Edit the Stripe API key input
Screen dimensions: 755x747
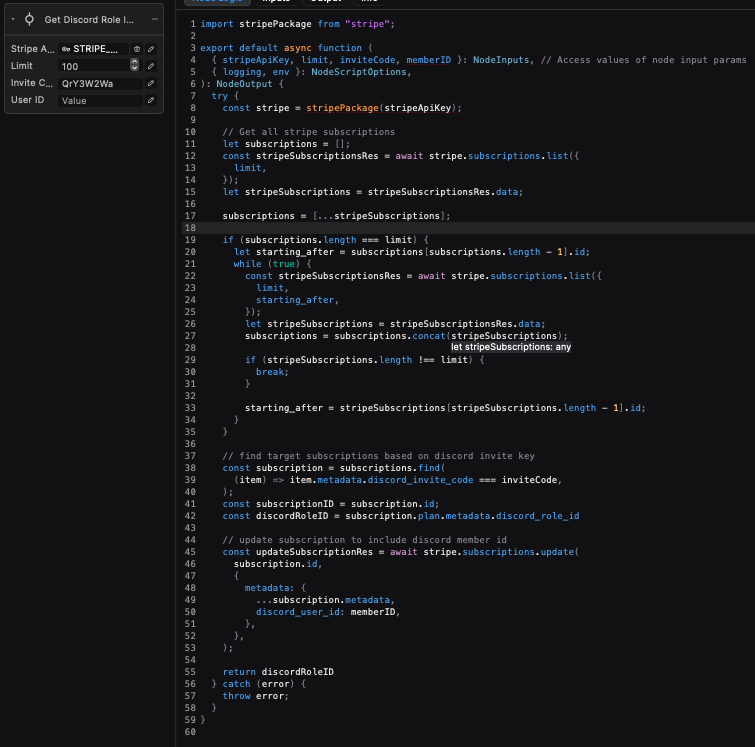[151, 49]
